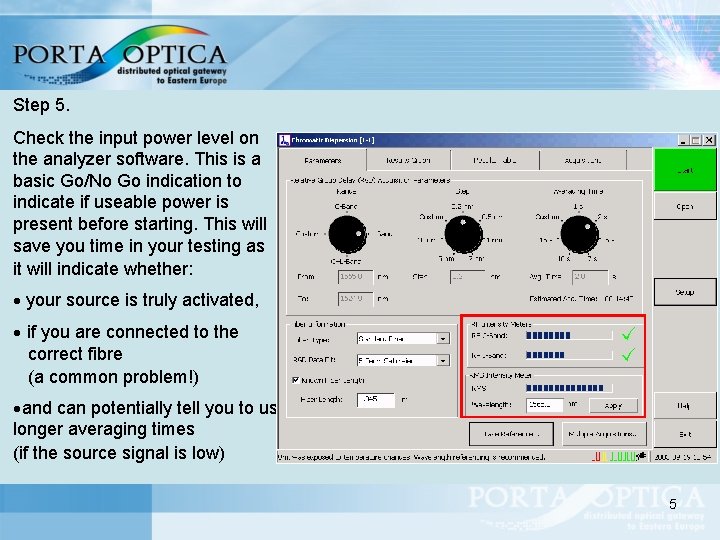This screenshot has width=720, height=540.
Task: Click the RF C-Band intensity meter bar
Action: [x=569, y=336]
